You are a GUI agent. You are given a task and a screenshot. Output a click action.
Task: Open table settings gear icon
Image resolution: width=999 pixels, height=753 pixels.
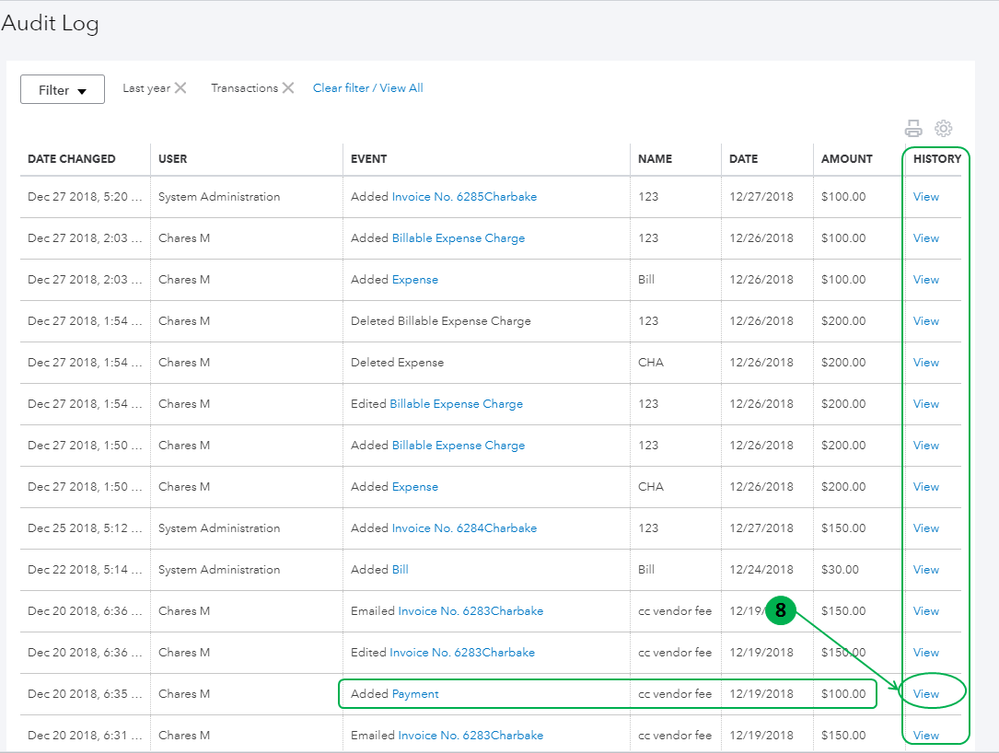coord(943,128)
